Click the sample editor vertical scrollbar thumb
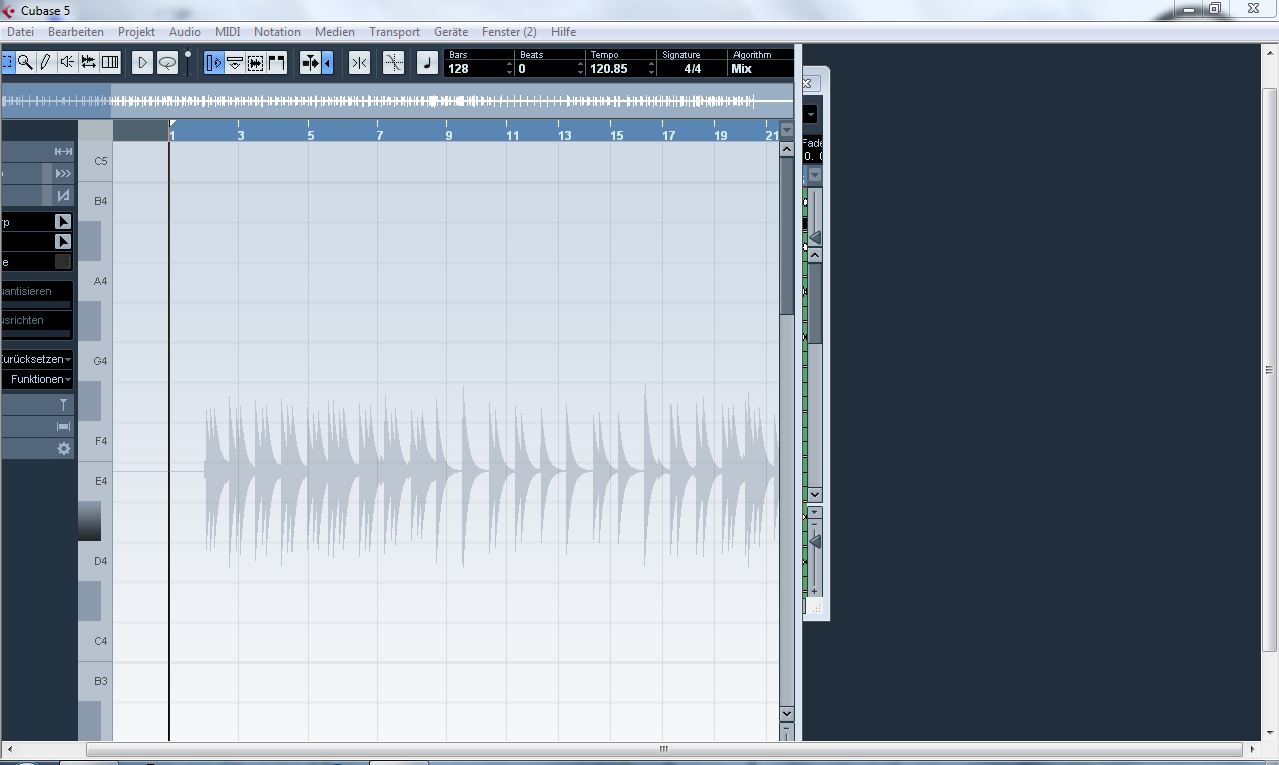Screen dimensions: 1279x765 point(787,235)
